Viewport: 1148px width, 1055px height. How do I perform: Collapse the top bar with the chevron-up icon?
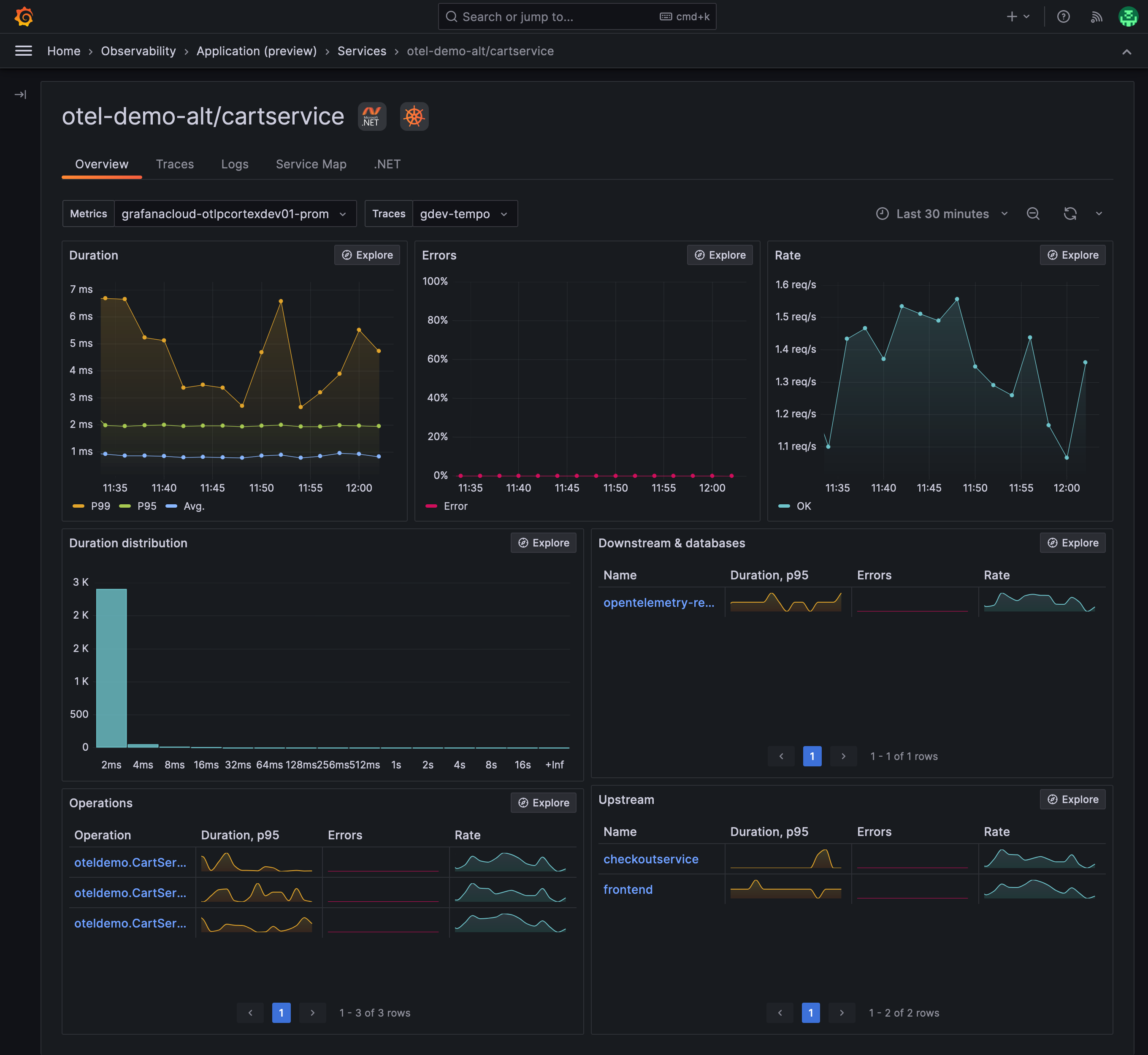coord(1126,52)
